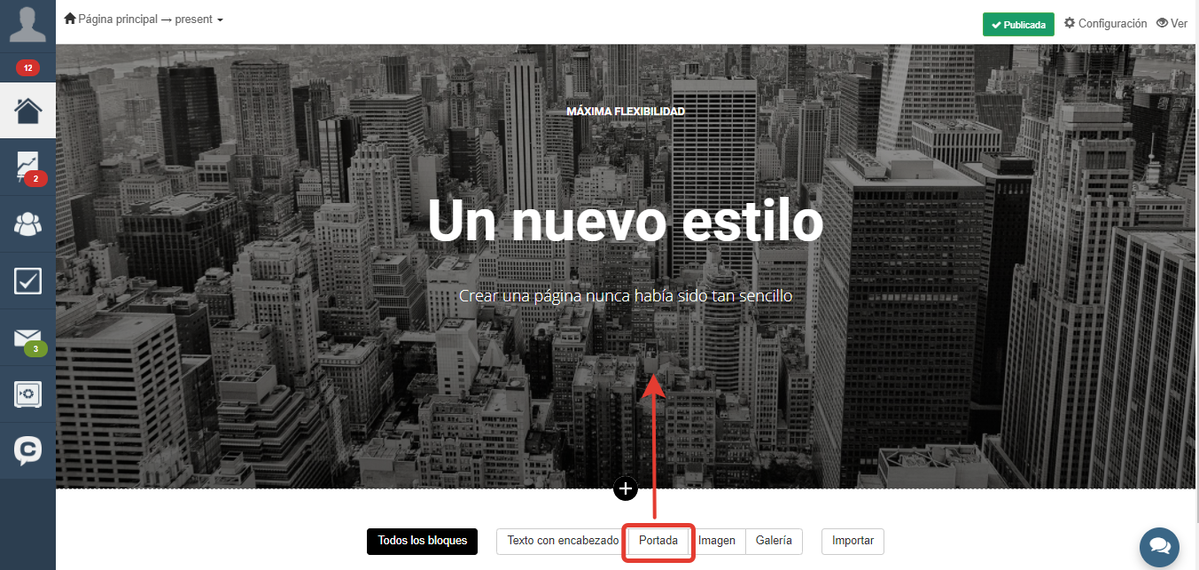Open the mail envelope sidebar icon
Screen dimensions: 1199x570
point(29,339)
